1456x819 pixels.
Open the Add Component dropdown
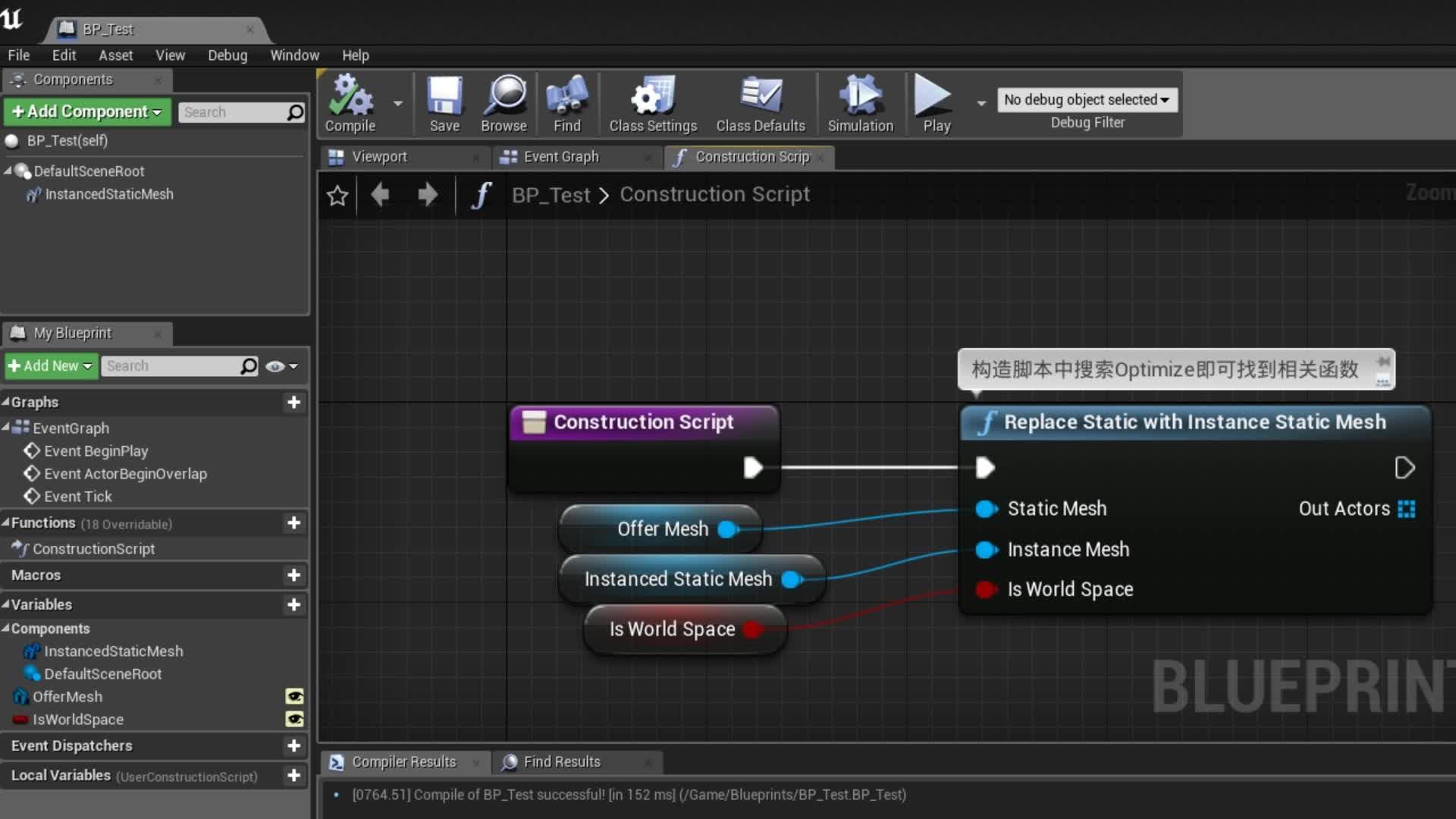click(86, 111)
